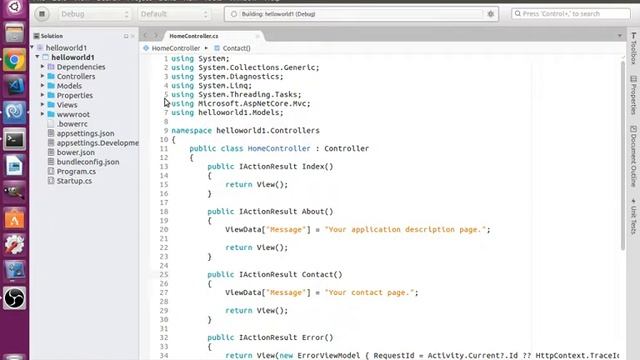Click the Solution pad dock icon
640x360 pixels.
pyautogui.click(x=126, y=36)
